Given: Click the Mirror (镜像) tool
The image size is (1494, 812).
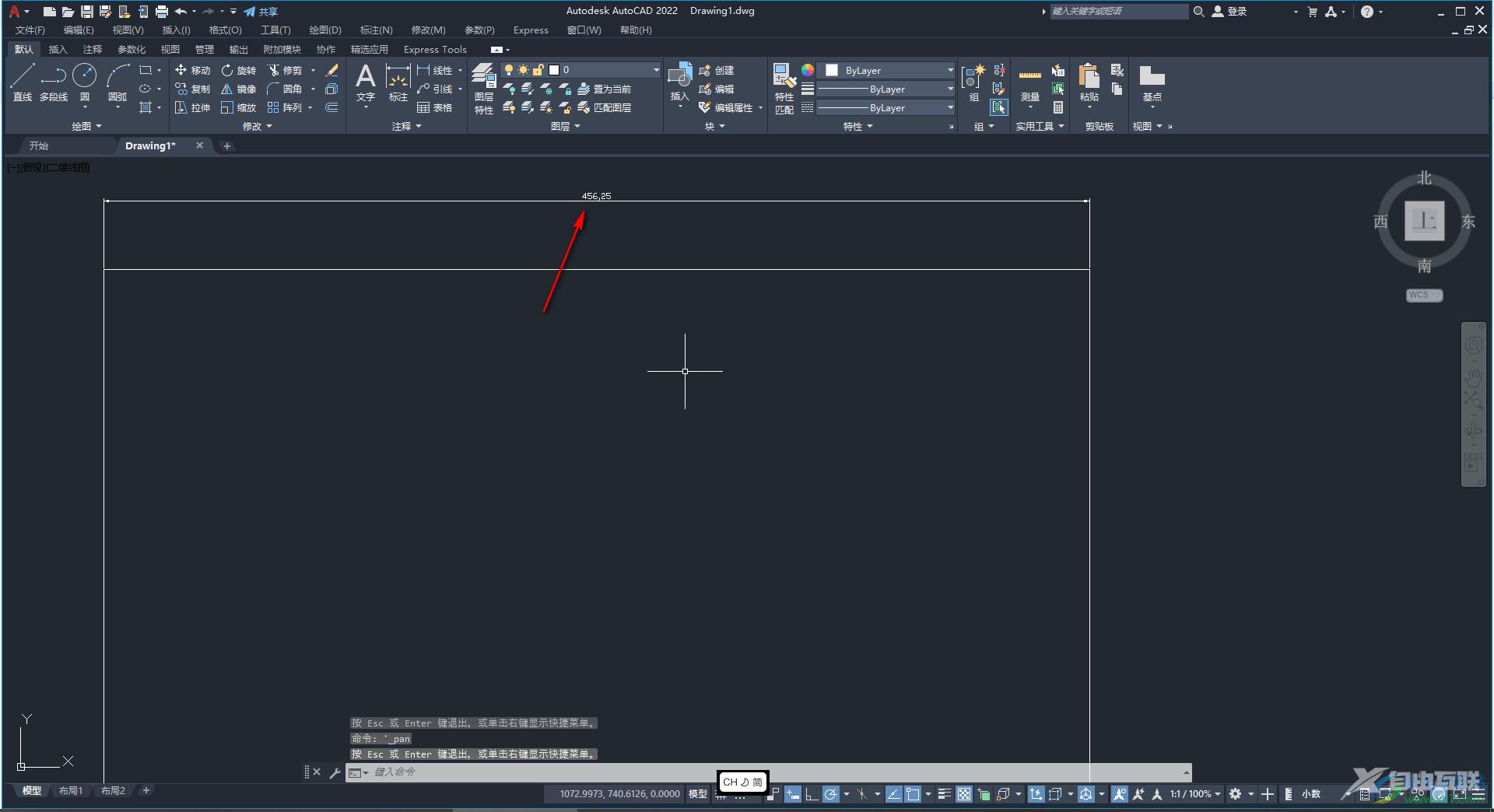Looking at the screenshot, I should (x=238, y=89).
